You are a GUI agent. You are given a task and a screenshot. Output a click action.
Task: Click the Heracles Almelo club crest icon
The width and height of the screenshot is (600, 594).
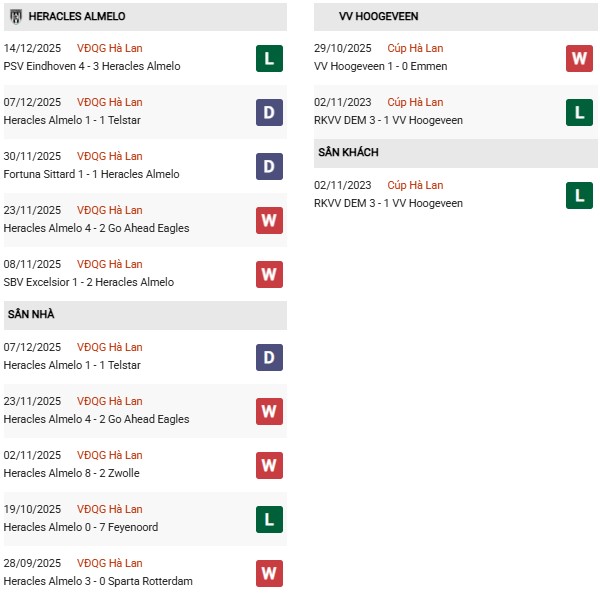[x=16, y=17]
